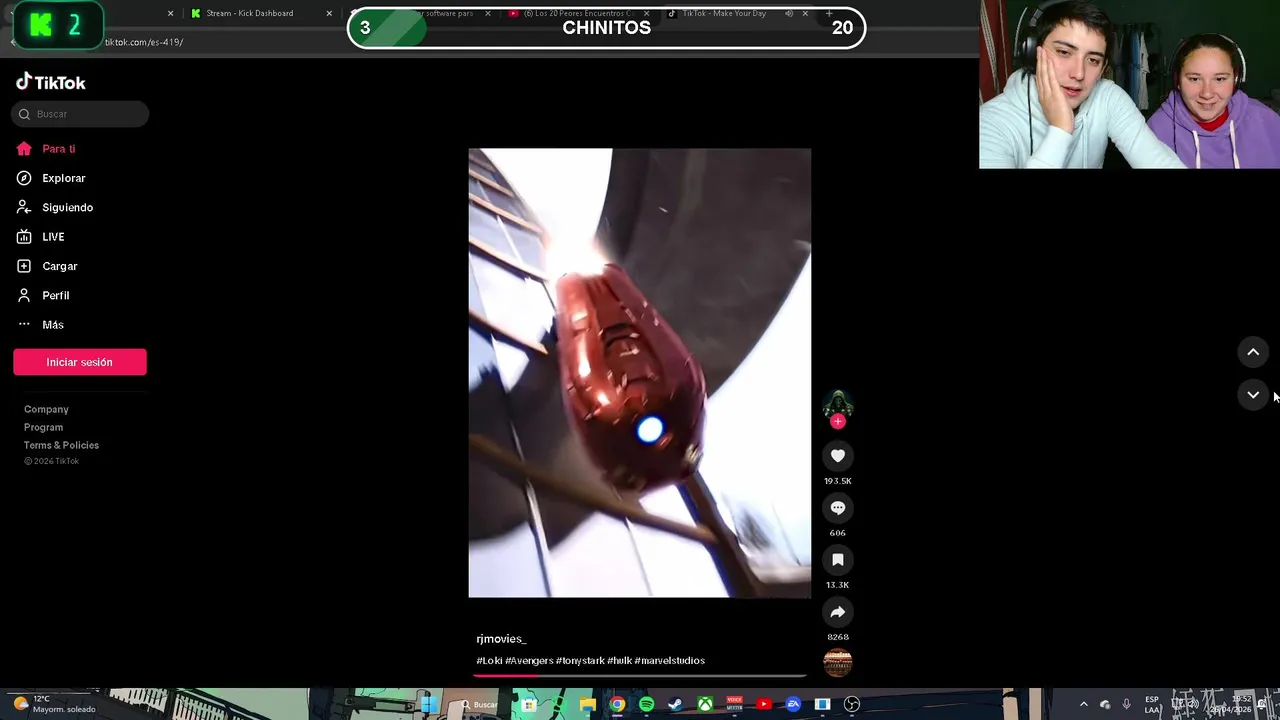1280x720 pixels.
Task: Open the YouTube taskbar icon
Action: point(764,705)
